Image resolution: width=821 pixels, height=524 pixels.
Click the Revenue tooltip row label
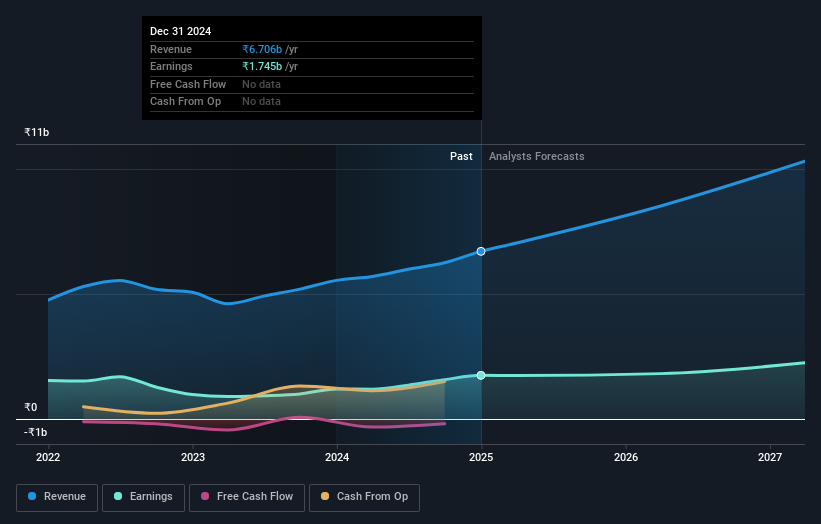tap(171, 49)
